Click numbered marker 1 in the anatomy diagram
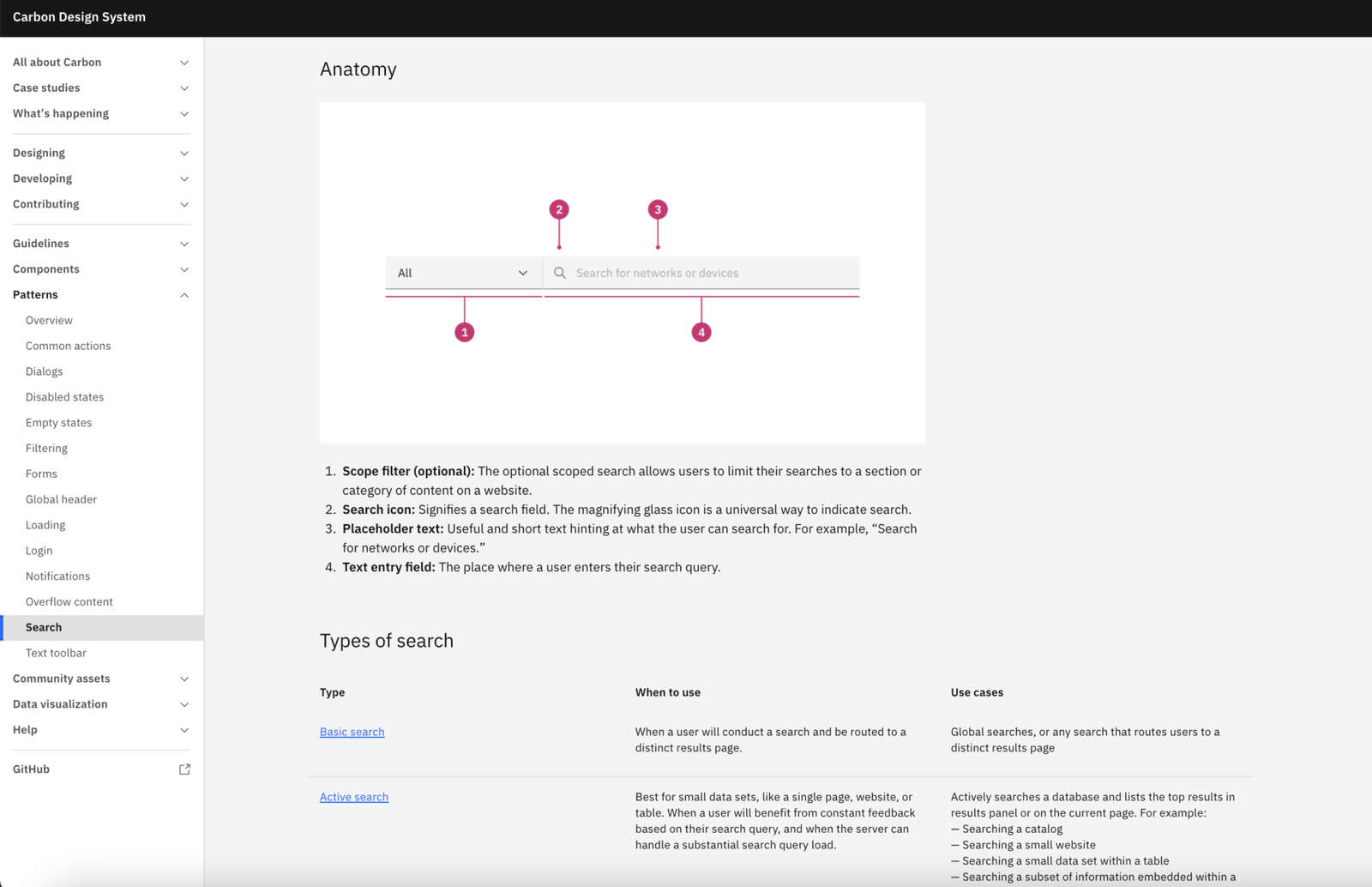 point(464,330)
